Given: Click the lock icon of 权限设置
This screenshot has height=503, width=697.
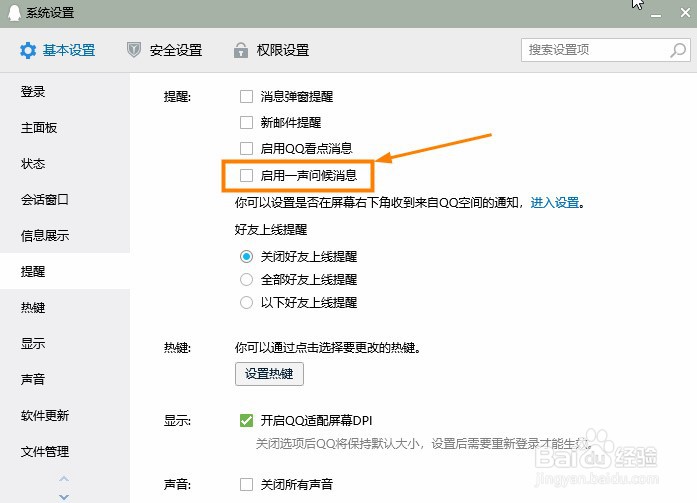Looking at the screenshot, I should tap(240, 50).
